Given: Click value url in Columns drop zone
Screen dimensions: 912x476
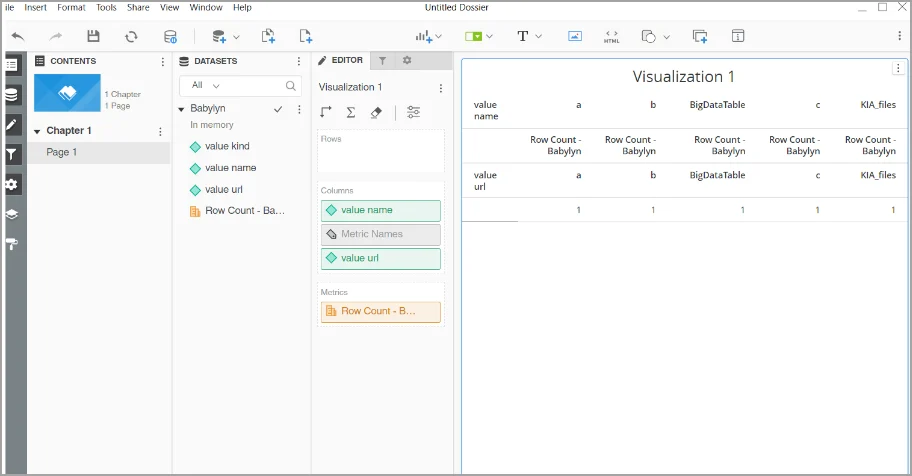Looking at the screenshot, I should pos(381,258).
